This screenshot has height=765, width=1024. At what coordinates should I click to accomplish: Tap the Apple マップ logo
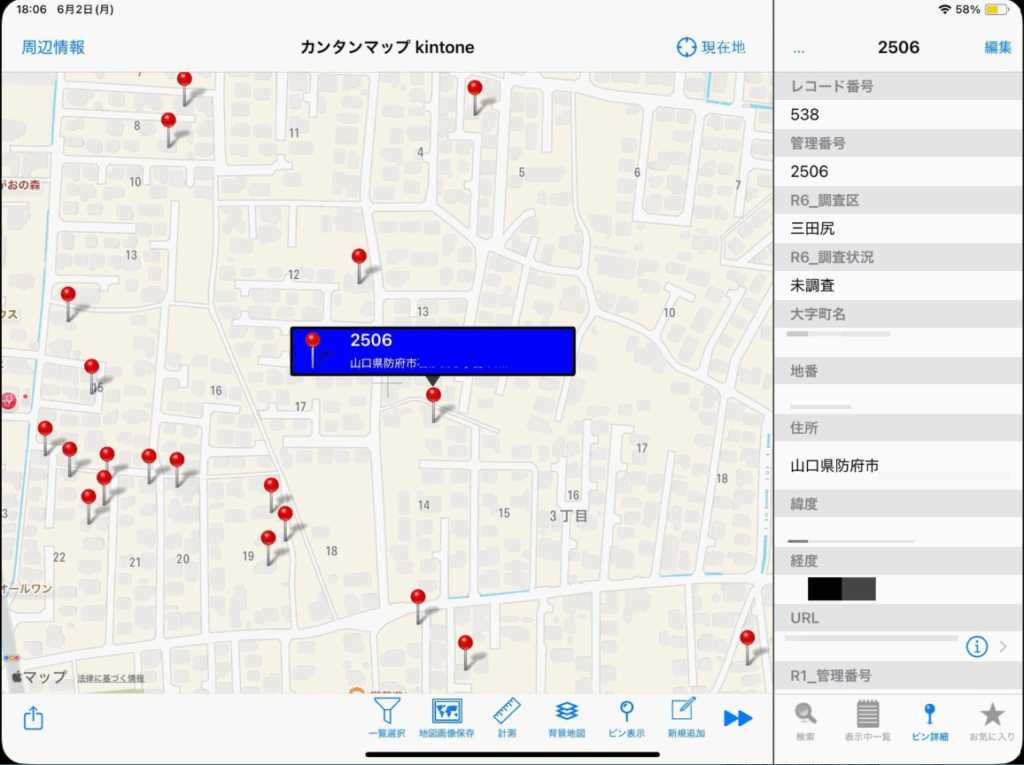[x=39, y=677]
